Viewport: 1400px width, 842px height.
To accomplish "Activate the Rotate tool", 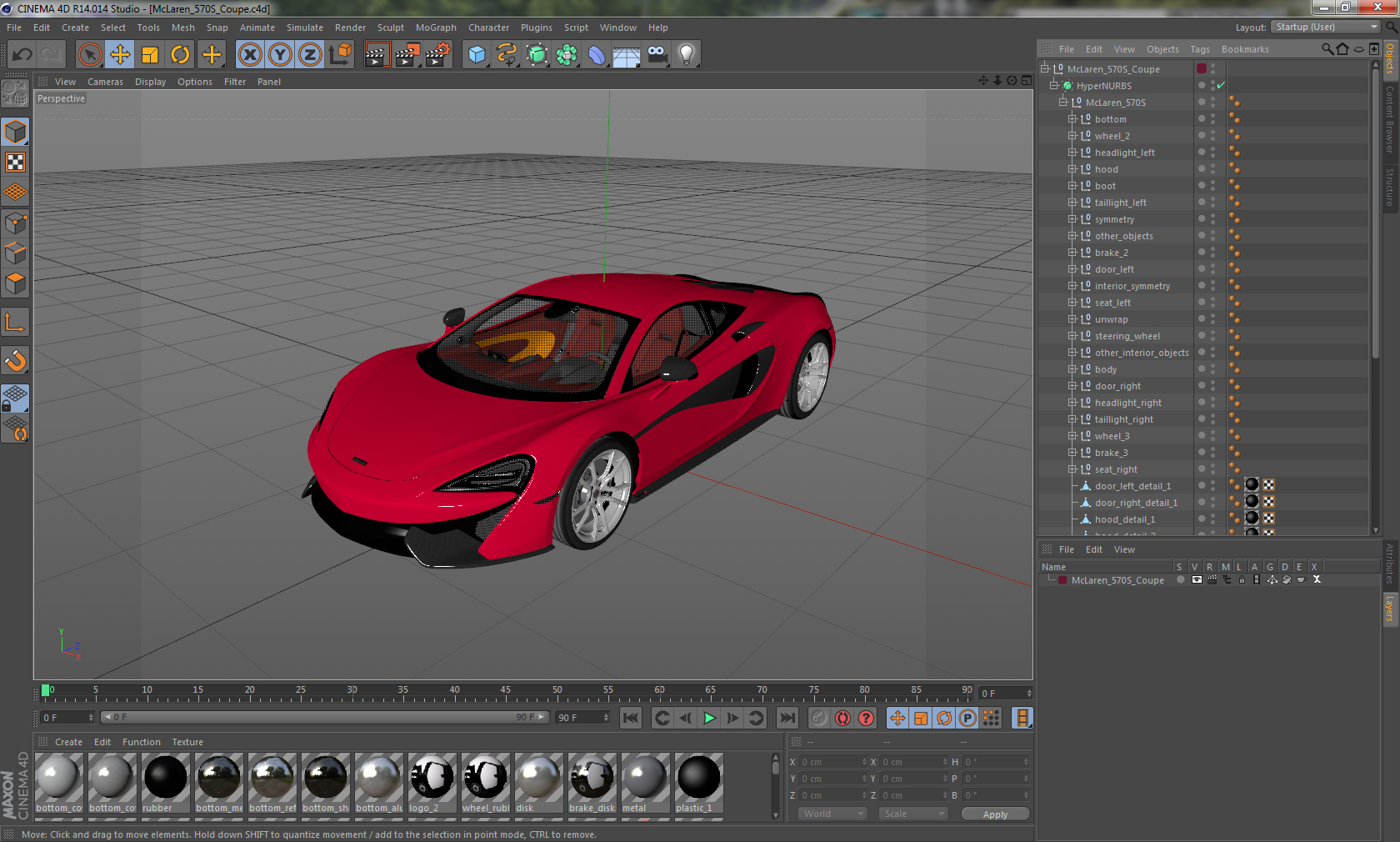I will 180,55.
